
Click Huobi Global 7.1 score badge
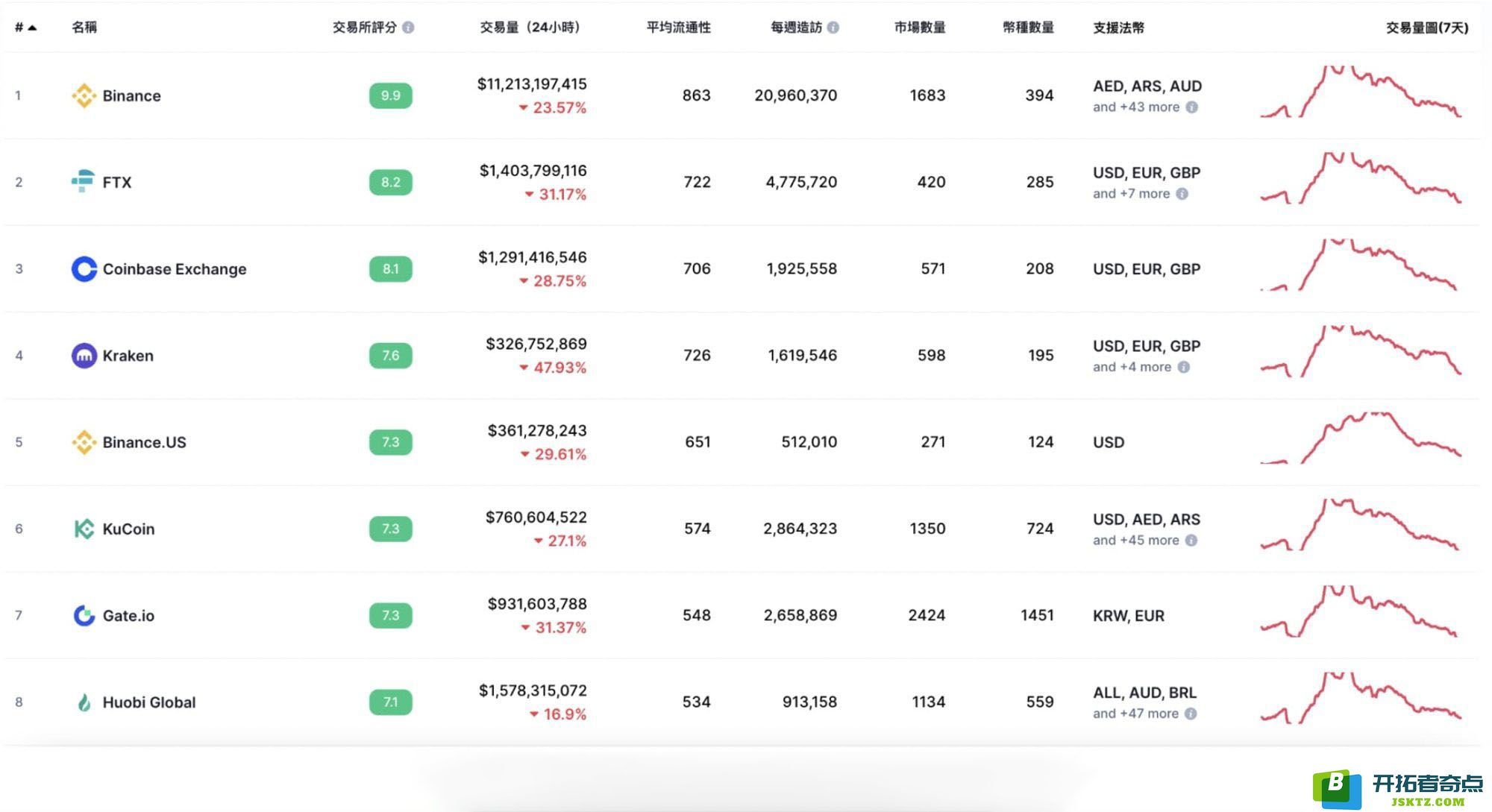pos(391,702)
